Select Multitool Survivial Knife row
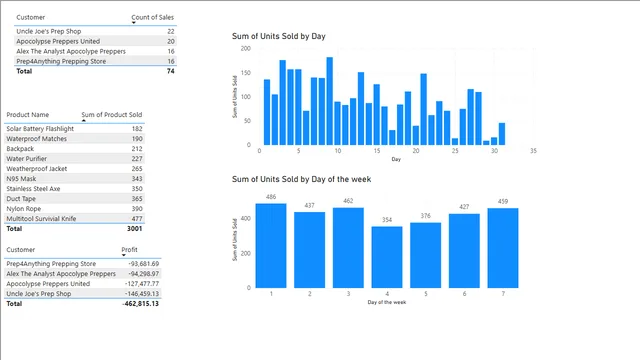640x360 pixels. click(75, 219)
